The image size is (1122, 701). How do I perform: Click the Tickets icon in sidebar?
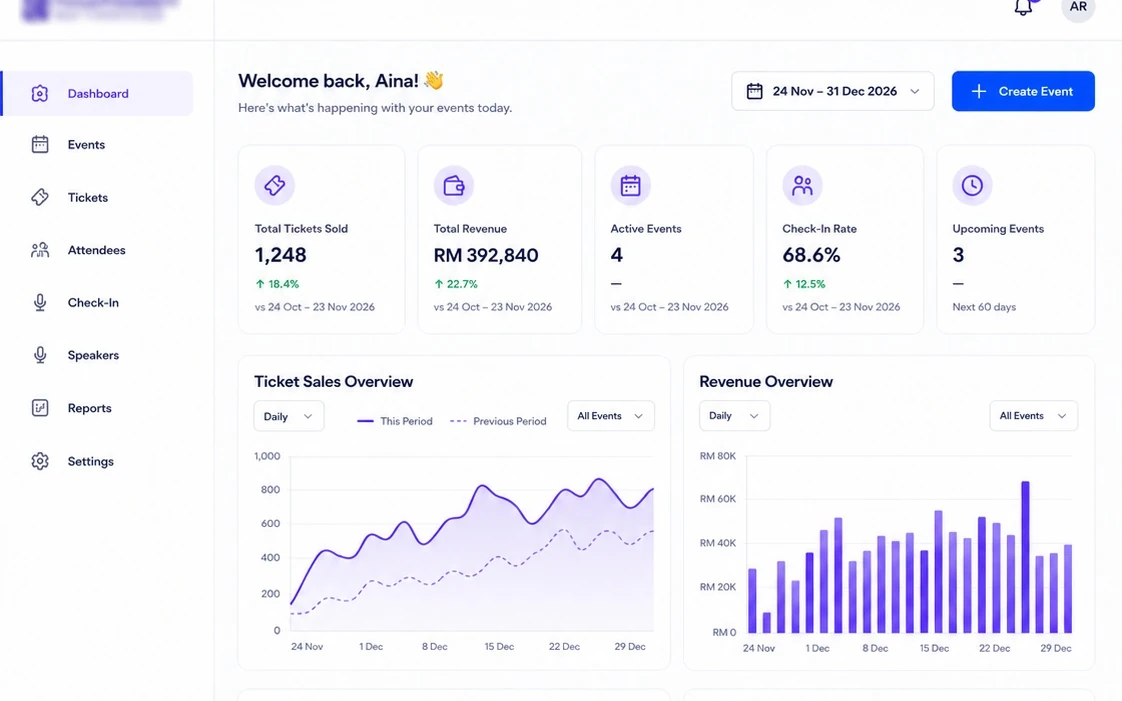[x=40, y=197]
